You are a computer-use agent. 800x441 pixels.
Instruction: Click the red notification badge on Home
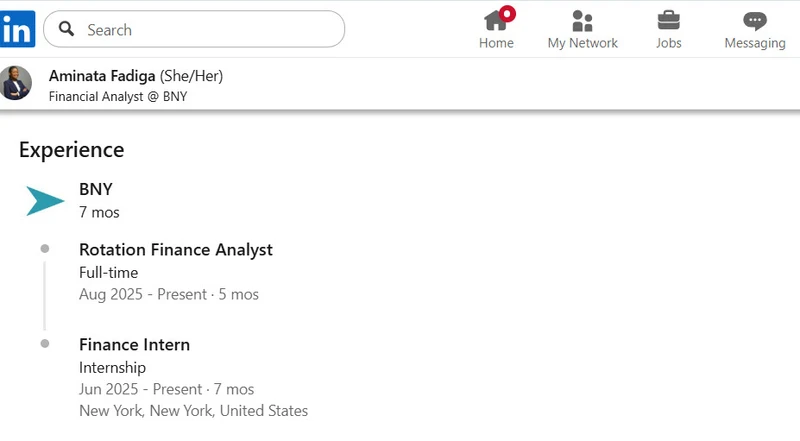507,14
